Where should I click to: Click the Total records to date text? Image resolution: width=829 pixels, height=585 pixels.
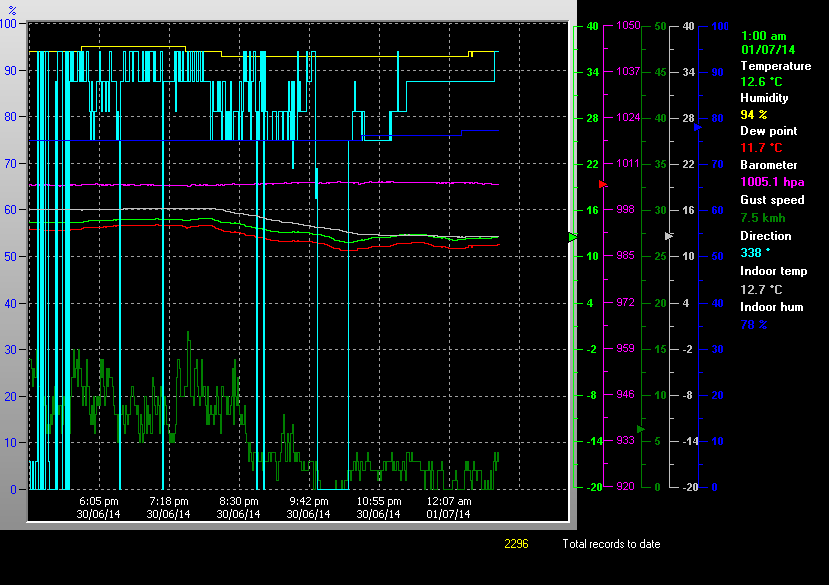(611, 544)
